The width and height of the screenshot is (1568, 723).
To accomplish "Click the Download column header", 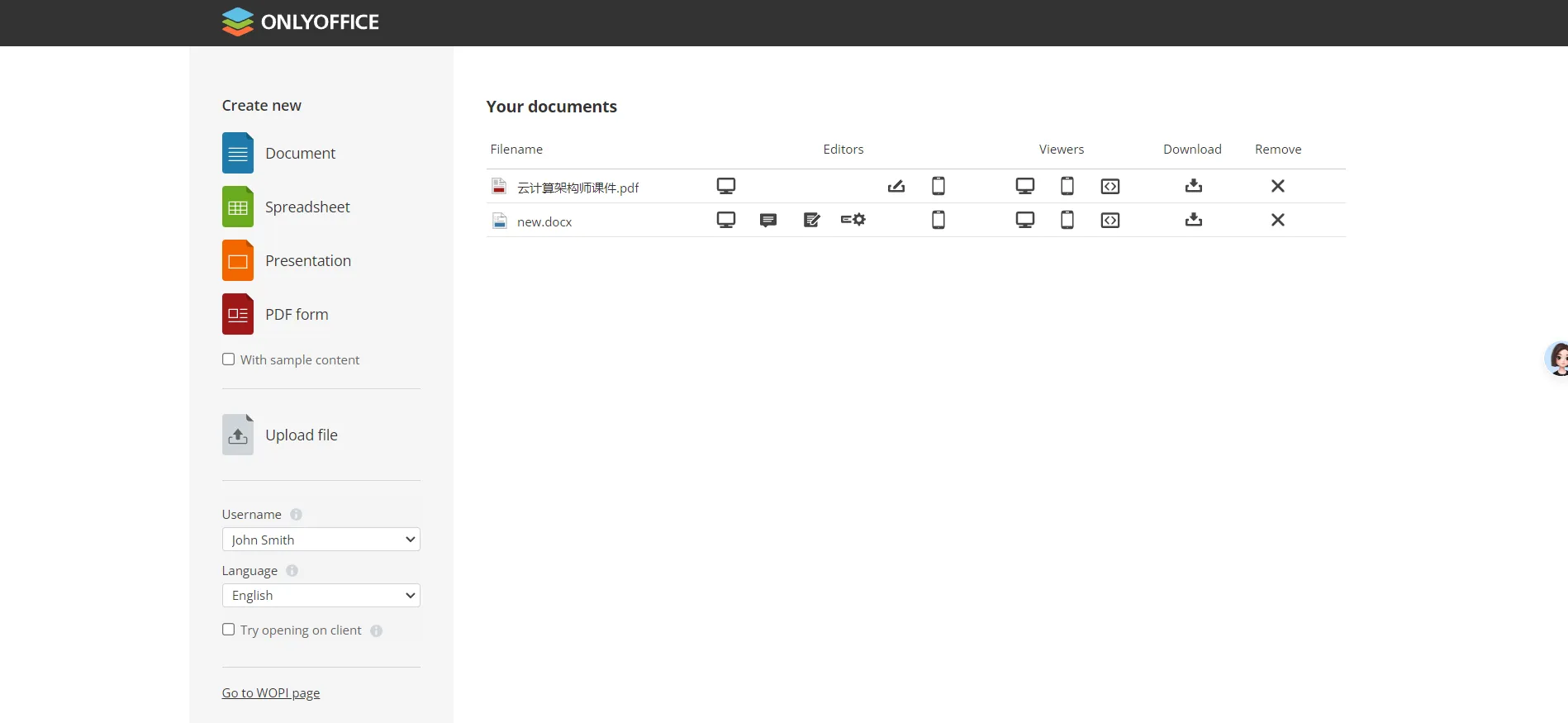I will 1192,150.
